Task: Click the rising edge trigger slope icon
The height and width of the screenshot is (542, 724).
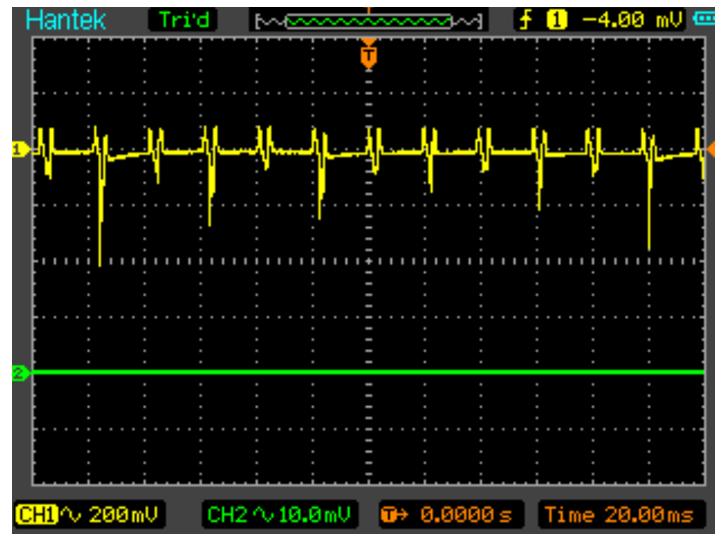Action: tap(526, 20)
